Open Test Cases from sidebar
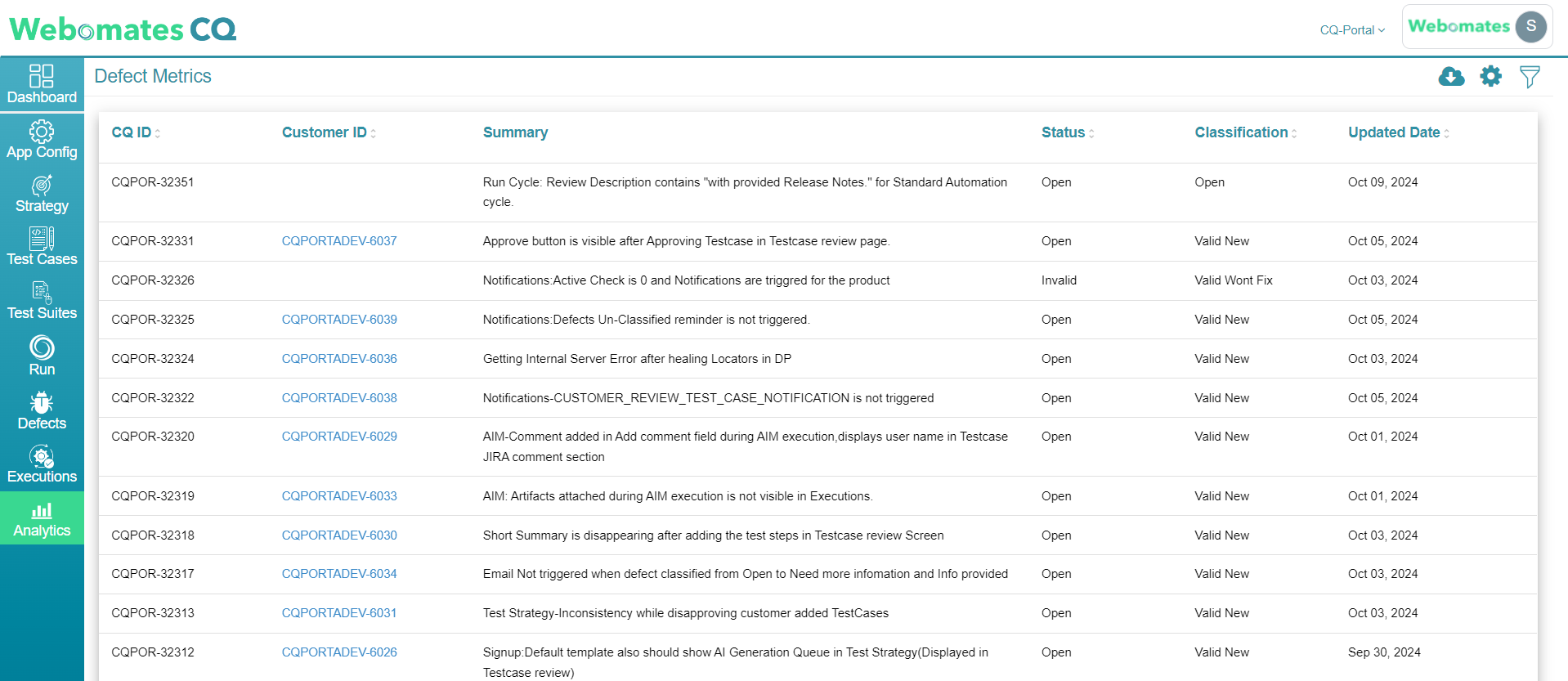 coord(42,248)
